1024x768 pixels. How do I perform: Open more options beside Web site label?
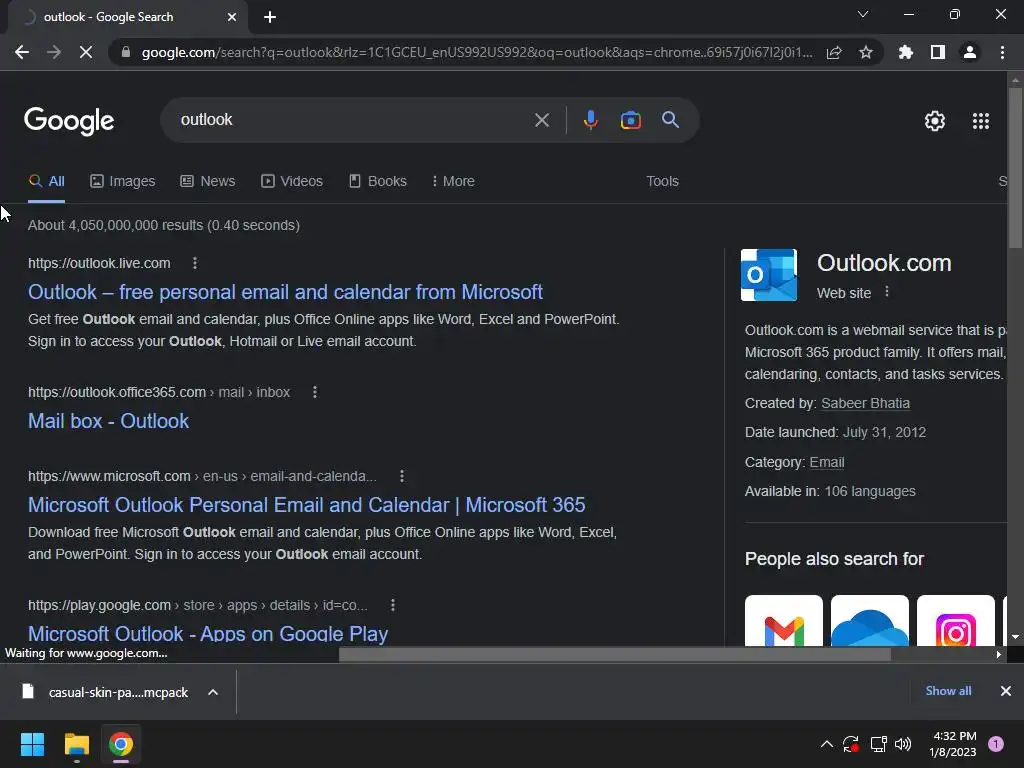coord(887,292)
